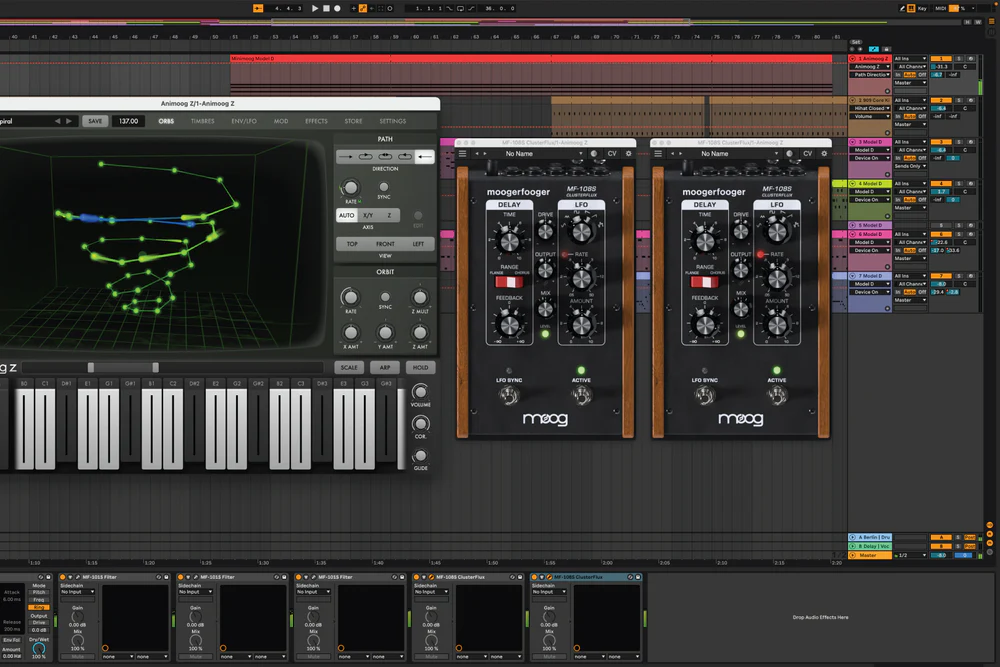Open the All Ins input dropdown for Animoog Z track

pos(908,58)
